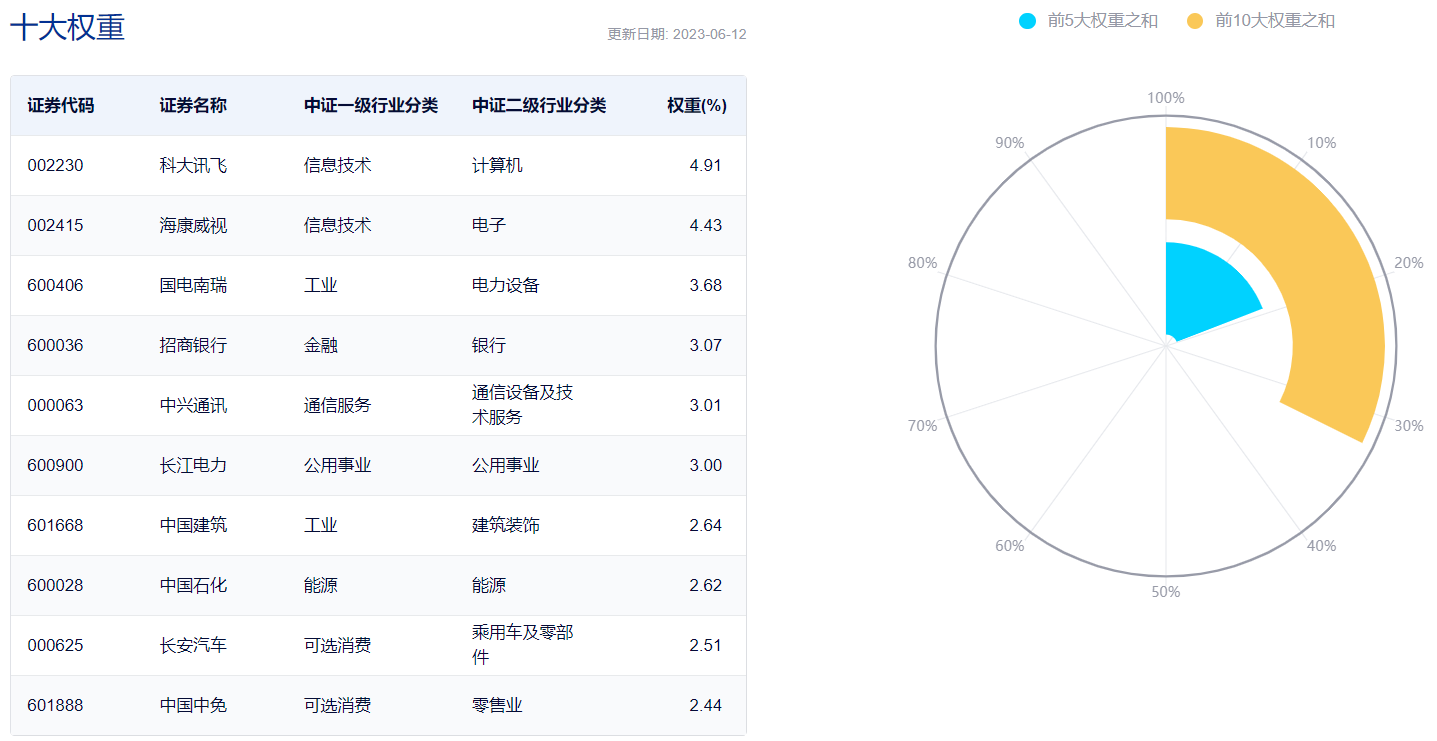Click the 3.00 weight value

point(706,465)
